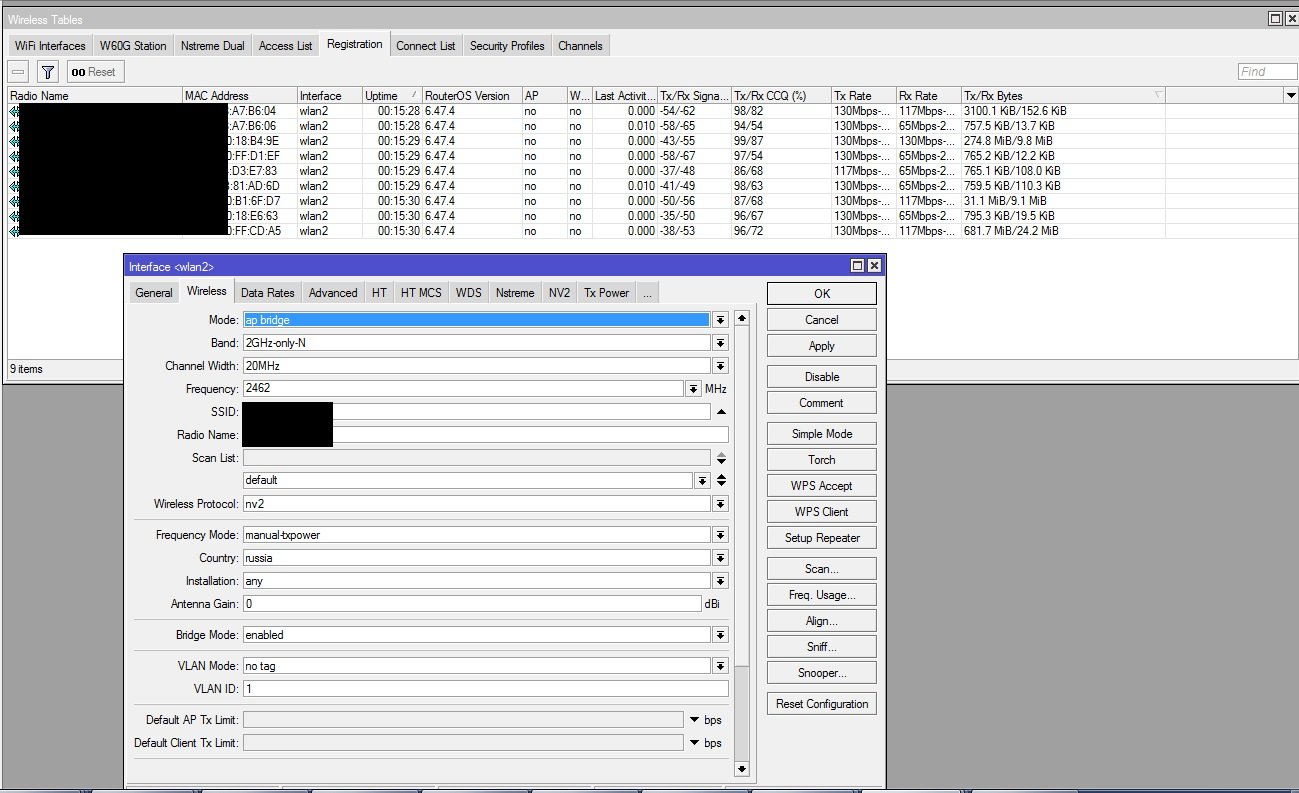This screenshot has width=1299, height=793.
Task: Switch to the Security Profiles tab
Action: [x=507, y=46]
